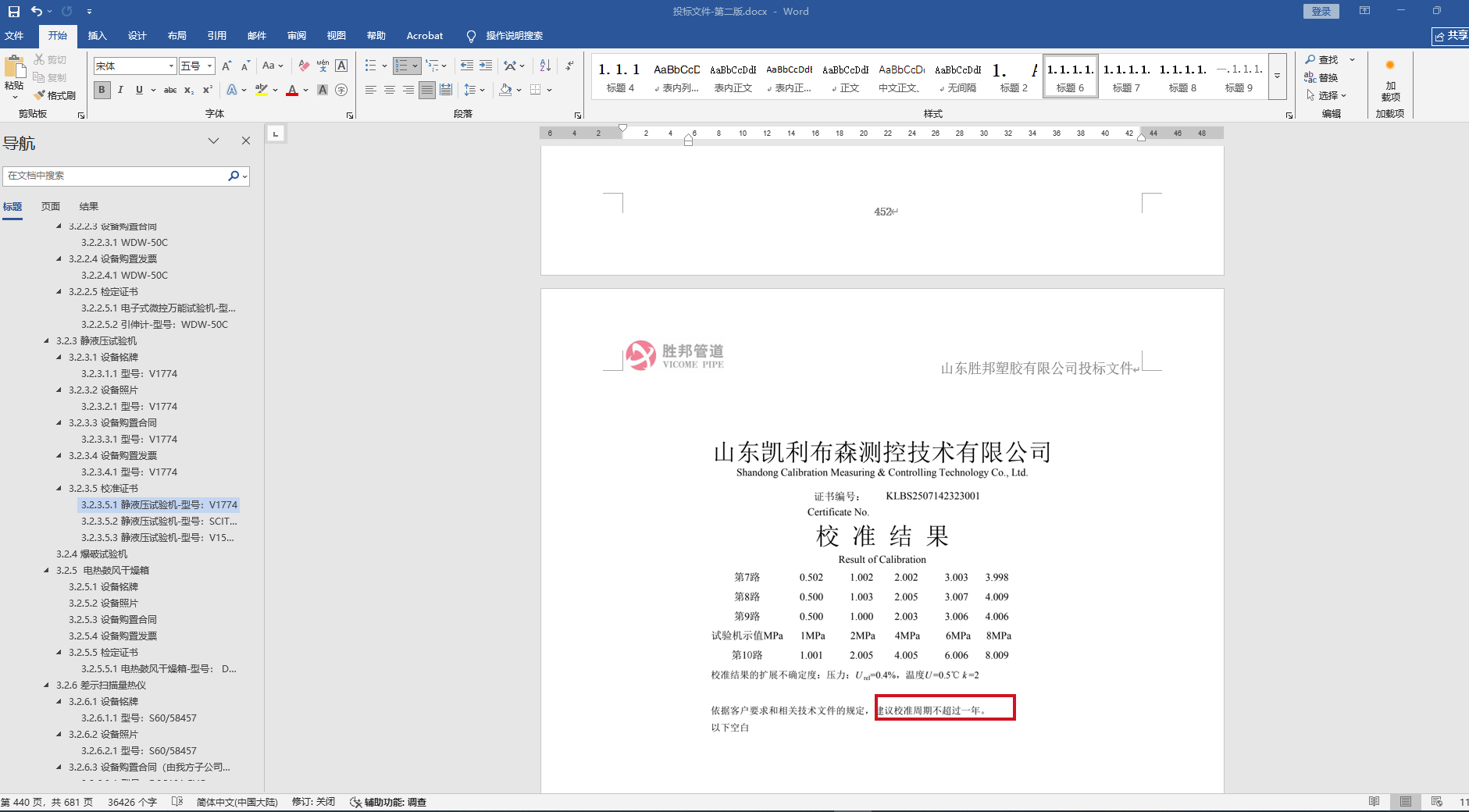Center-align the text
This screenshot has width=1469, height=812.
[390, 91]
